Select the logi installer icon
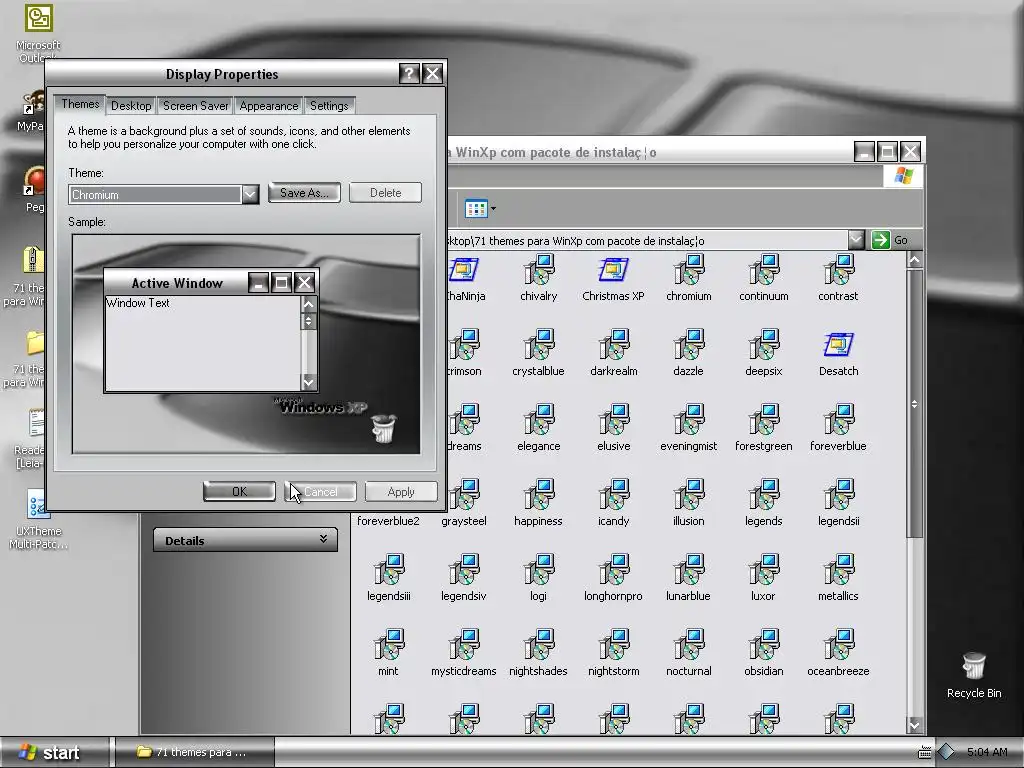Image resolution: width=1024 pixels, height=768 pixels. 539,570
